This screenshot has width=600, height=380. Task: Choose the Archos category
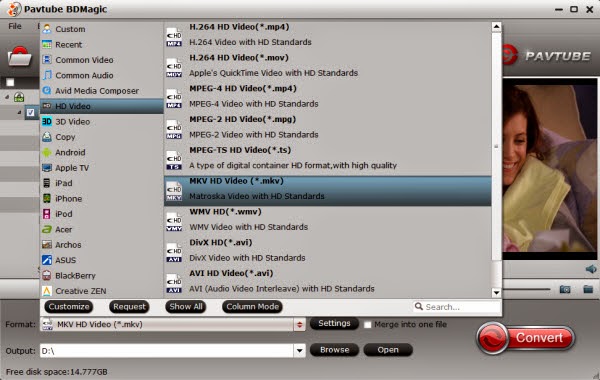point(101,245)
